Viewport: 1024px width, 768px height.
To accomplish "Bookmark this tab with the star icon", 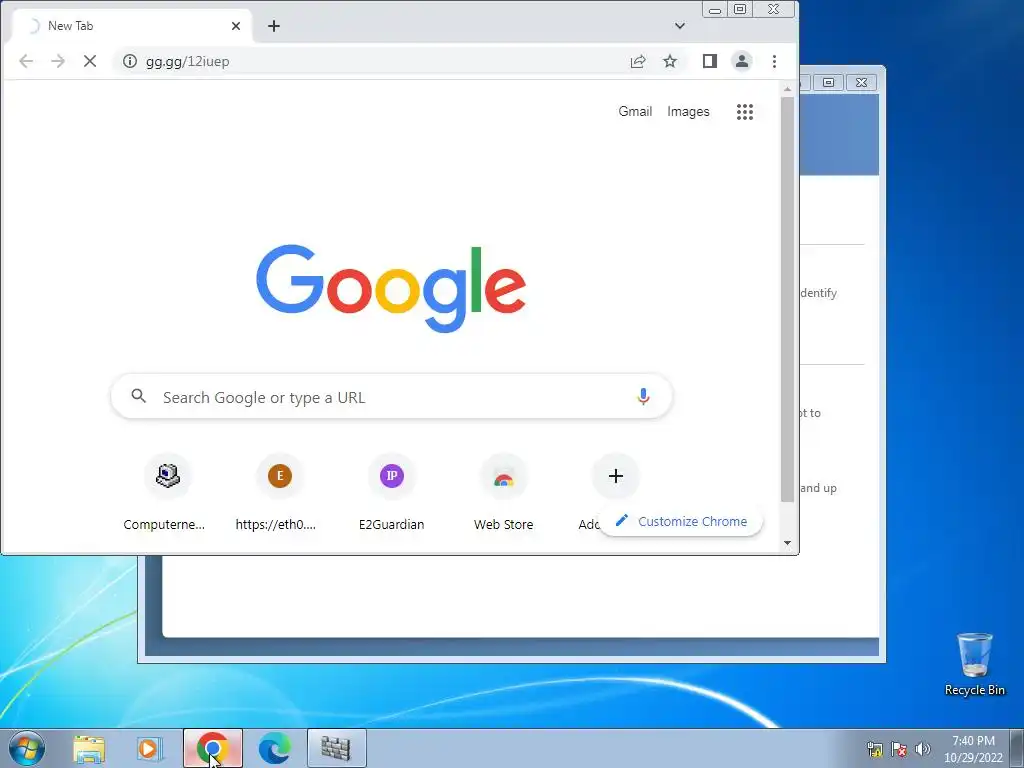I will point(670,61).
